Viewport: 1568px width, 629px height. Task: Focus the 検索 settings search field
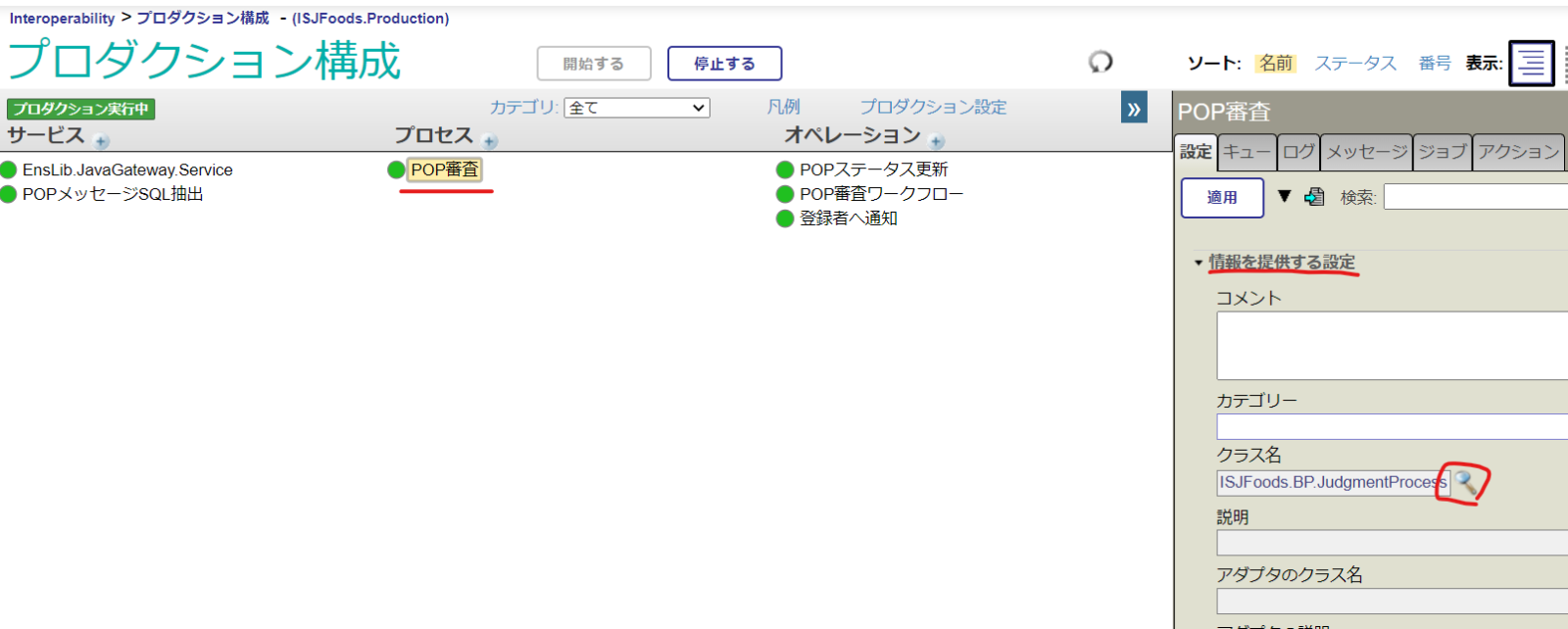pyautogui.click(x=1475, y=197)
